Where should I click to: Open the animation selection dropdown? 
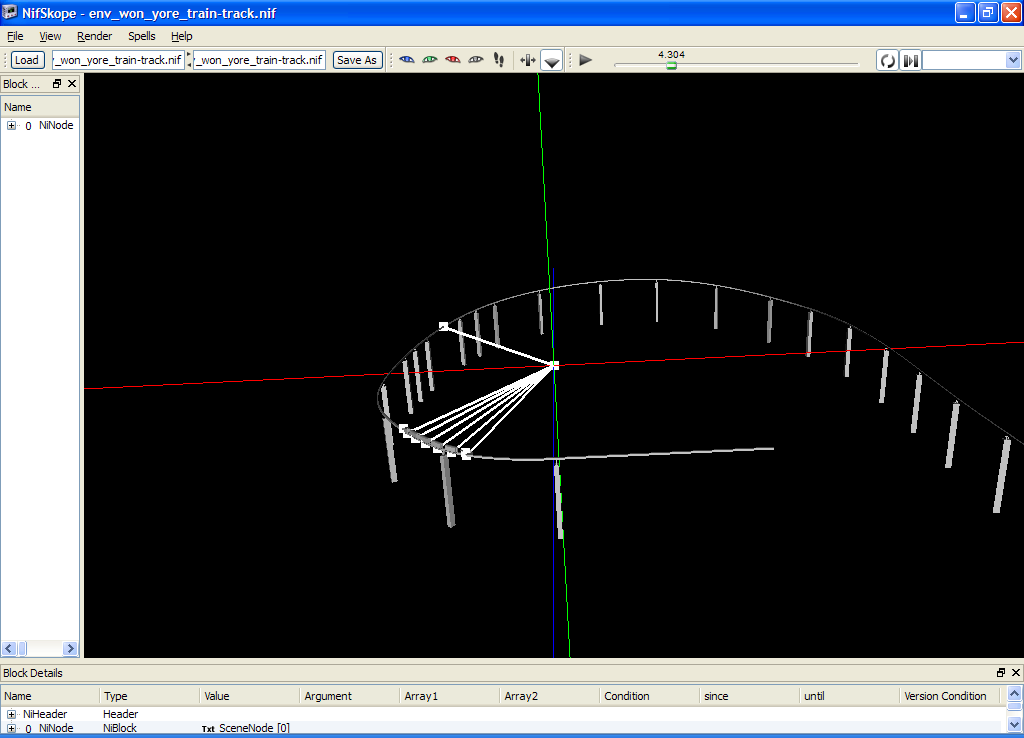1011,61
